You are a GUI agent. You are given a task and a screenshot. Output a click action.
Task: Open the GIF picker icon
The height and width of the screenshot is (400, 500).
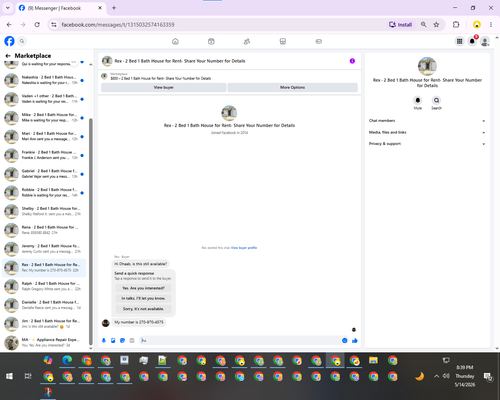pyautogui.click(x=132, y=340)
